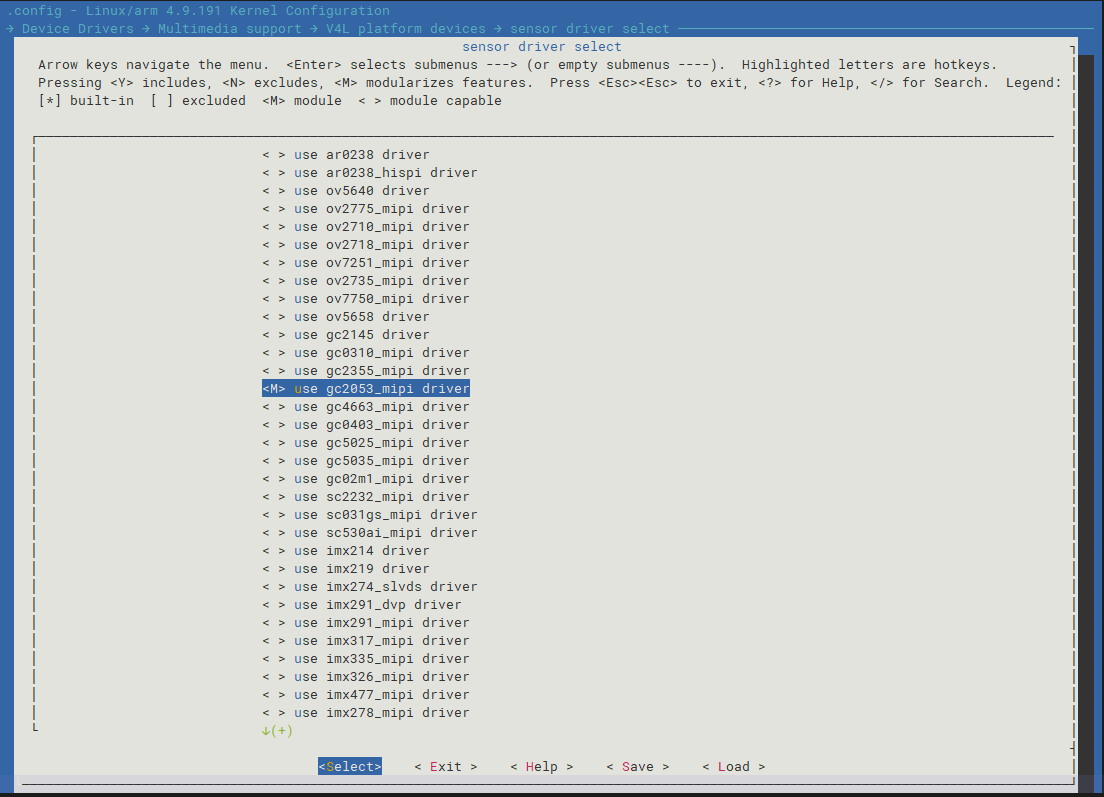This screenshot has width=1104, height=797.
Task: Select the gc0310_mipi driver entry
Action: [365, 353]
